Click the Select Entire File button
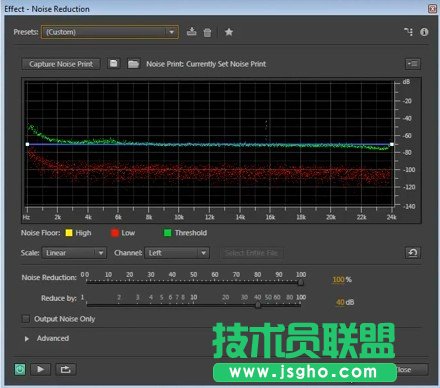This screenshot has width=440, height=388. point(252,253)
